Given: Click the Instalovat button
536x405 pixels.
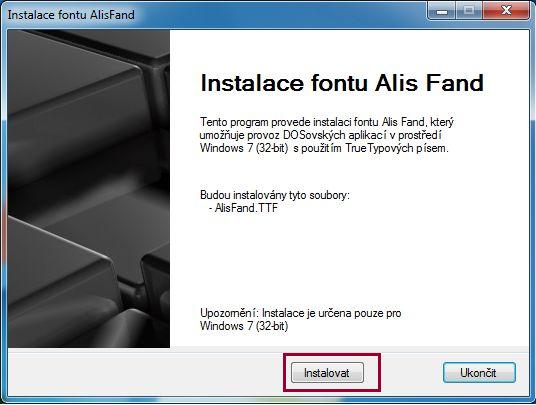Looking at the screenshot, I should pos(327,373).
